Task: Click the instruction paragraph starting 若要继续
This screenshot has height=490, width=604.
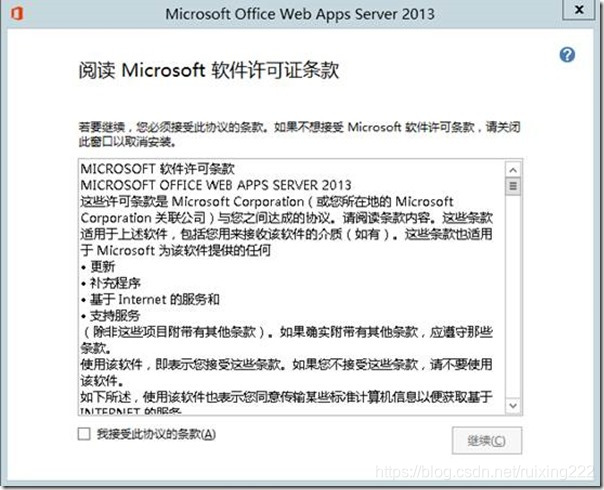Action: [x=300, y=134]
